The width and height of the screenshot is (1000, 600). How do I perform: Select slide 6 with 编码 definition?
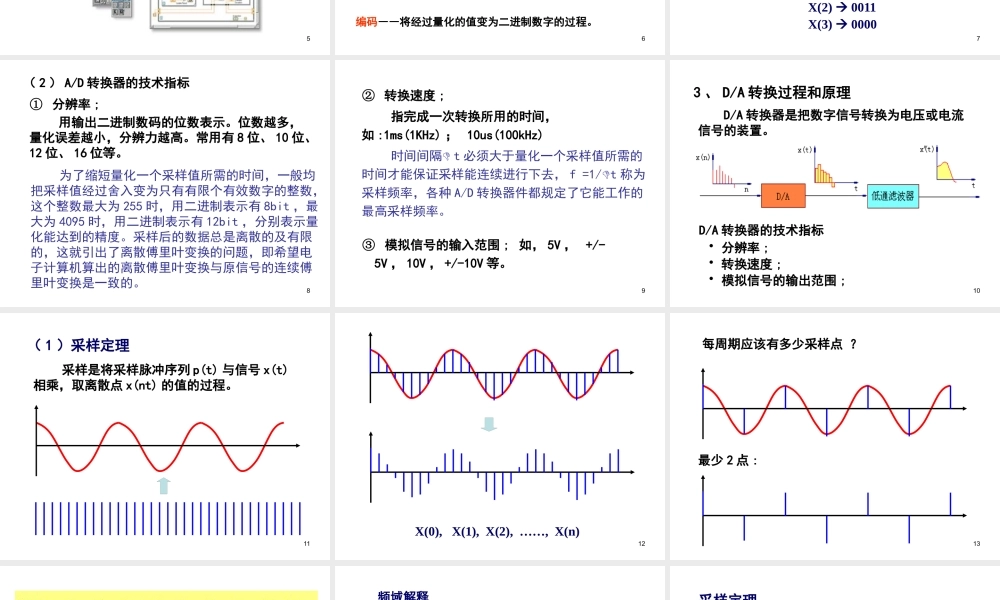(499, 27)
